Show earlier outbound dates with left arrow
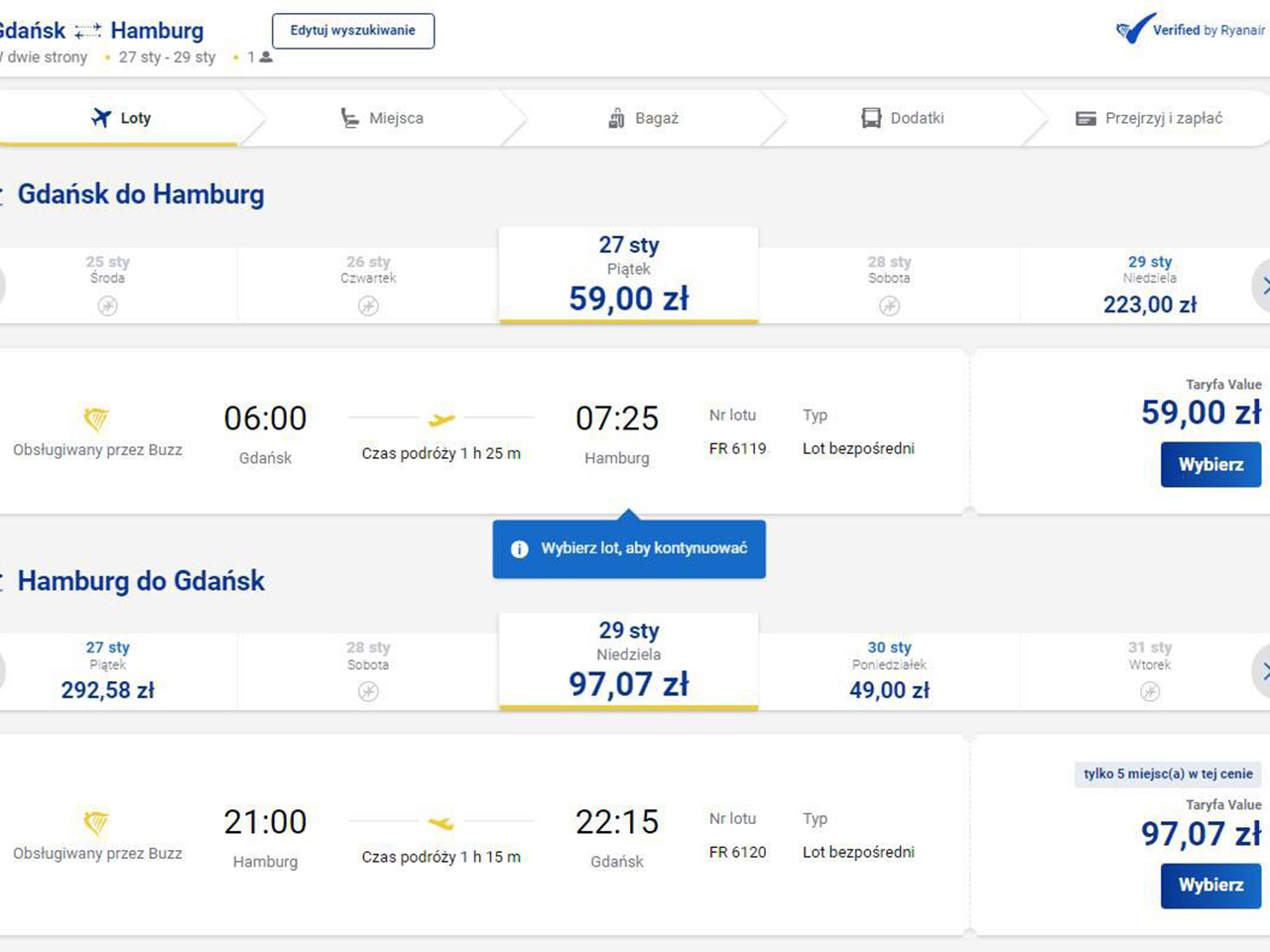The width and height of the screenshot is (1270, 952). click(x=3, y=286)
